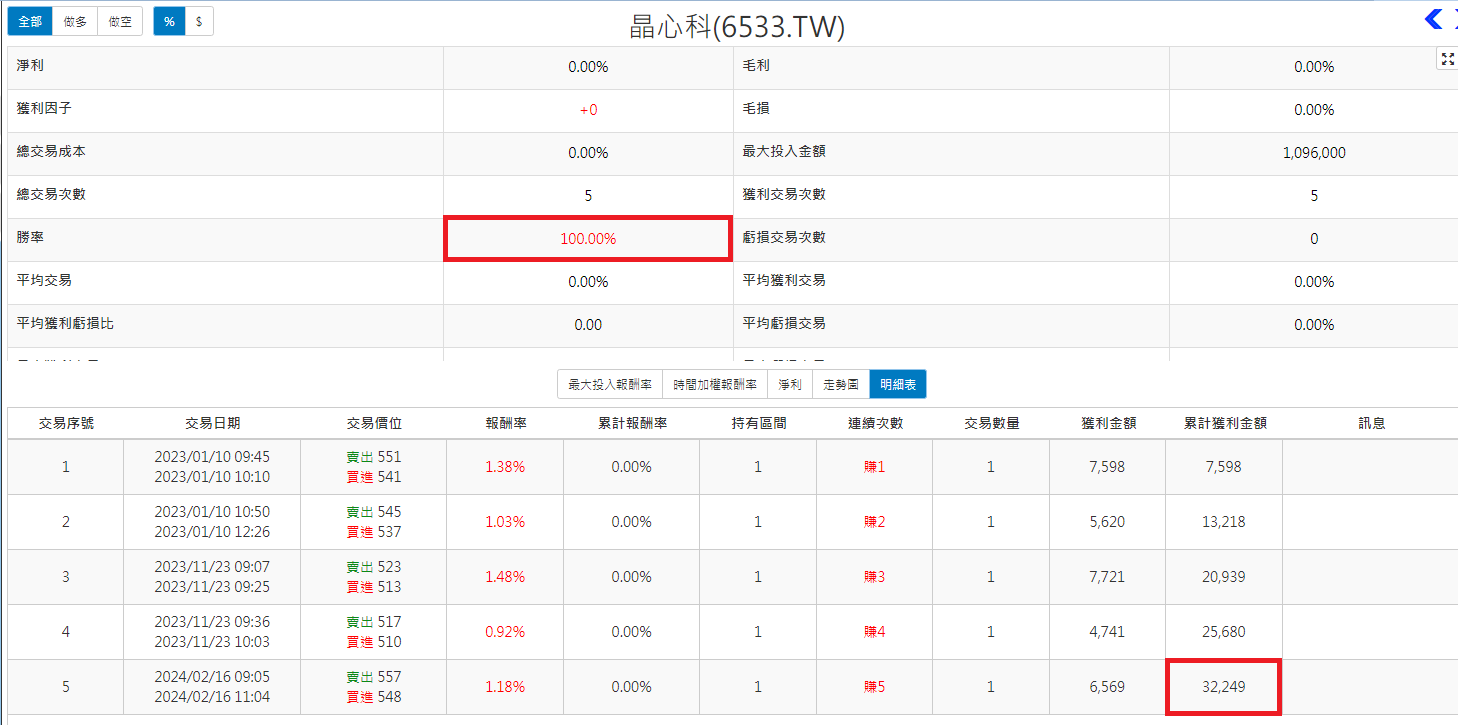The height and width of the screenshot is (725, 1458).
Task: Click the 平均獲利交易 label
Action: [x=784, y=281]
